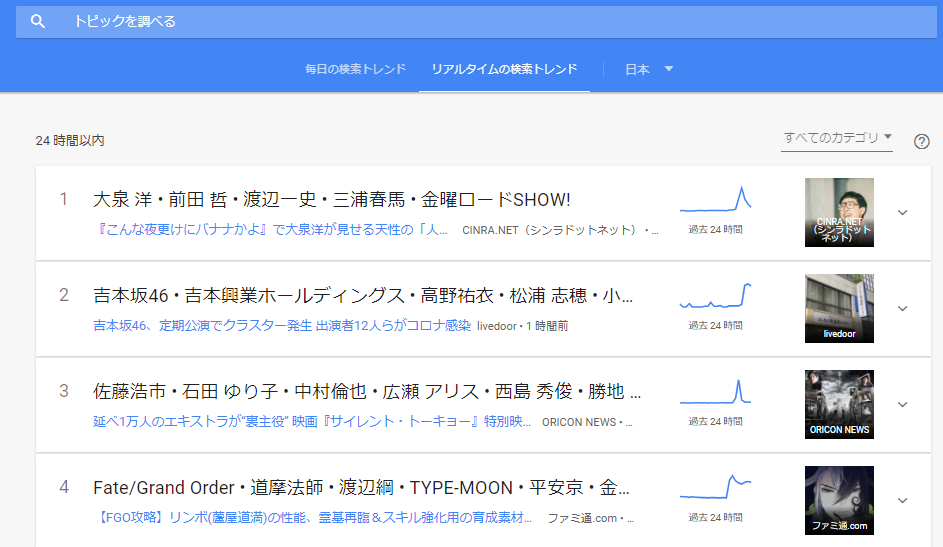Open サイレント・トーキョー article link
The image size is (943, 547).
[x=312, y=422]
